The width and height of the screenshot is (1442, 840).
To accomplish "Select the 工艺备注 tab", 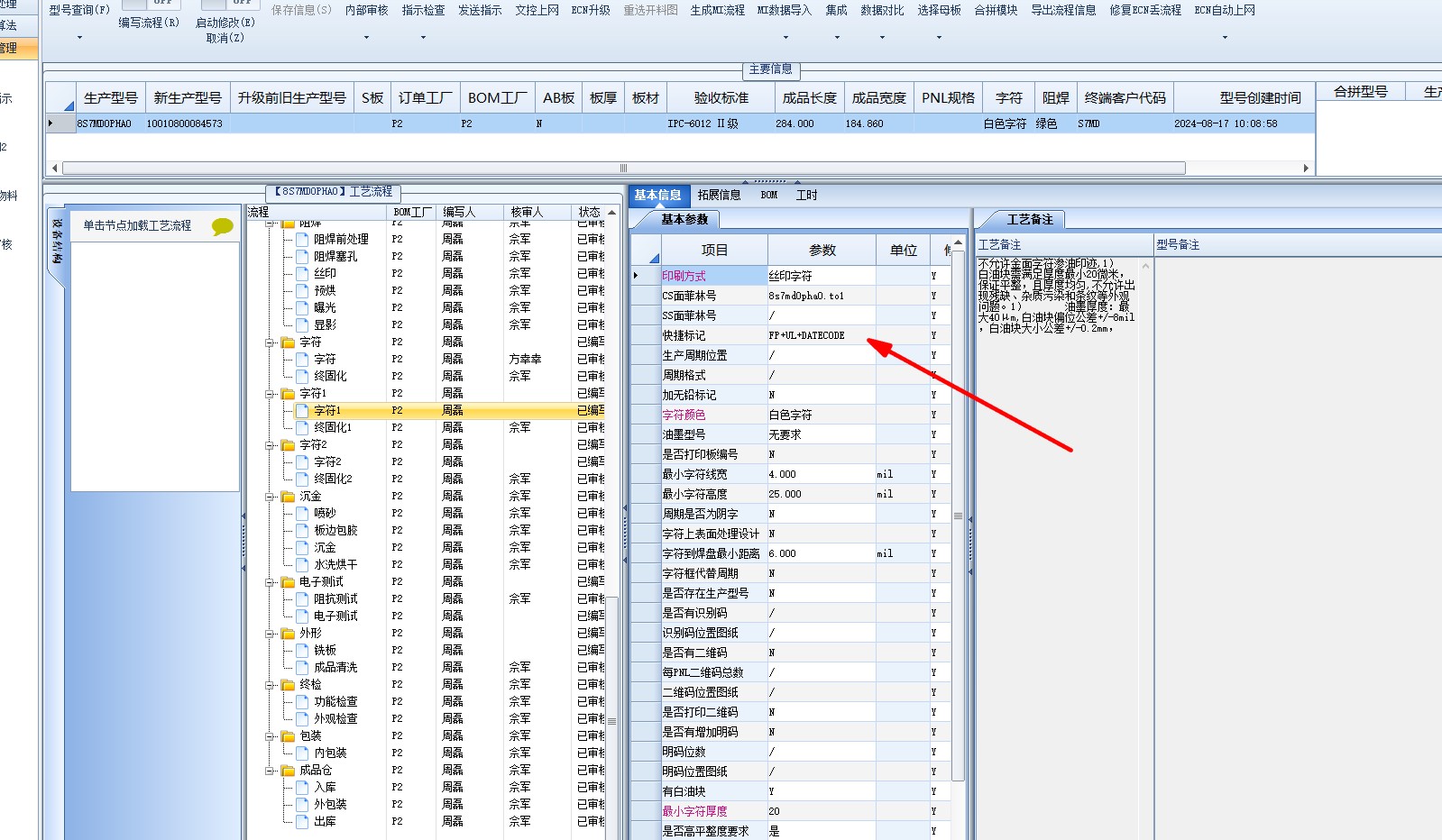I will [x=1029, y=219].
